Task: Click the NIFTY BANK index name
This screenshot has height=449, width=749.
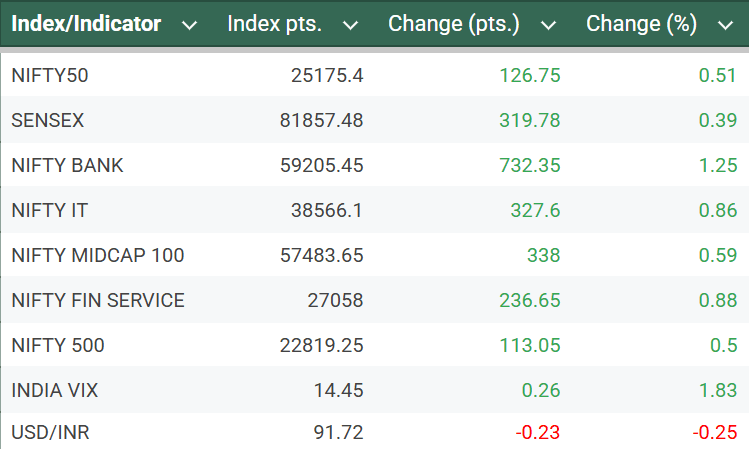Action: coord(67,166)
